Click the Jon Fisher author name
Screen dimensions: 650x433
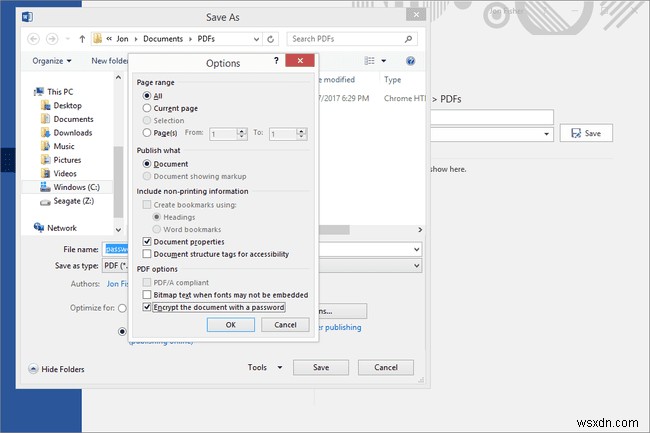point(118,284)
